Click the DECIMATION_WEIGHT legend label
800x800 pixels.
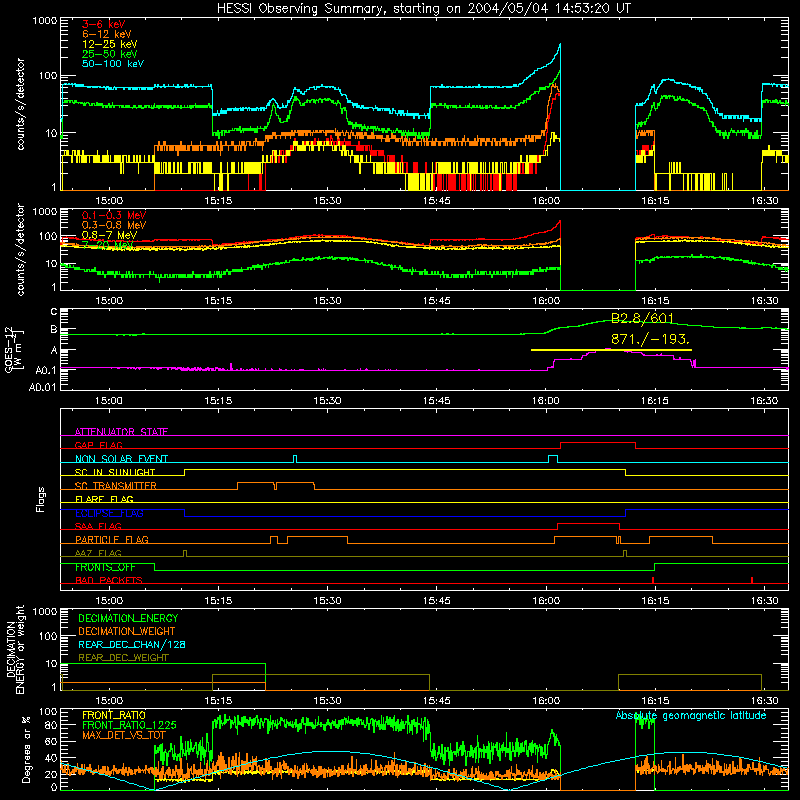coord(127,632)
